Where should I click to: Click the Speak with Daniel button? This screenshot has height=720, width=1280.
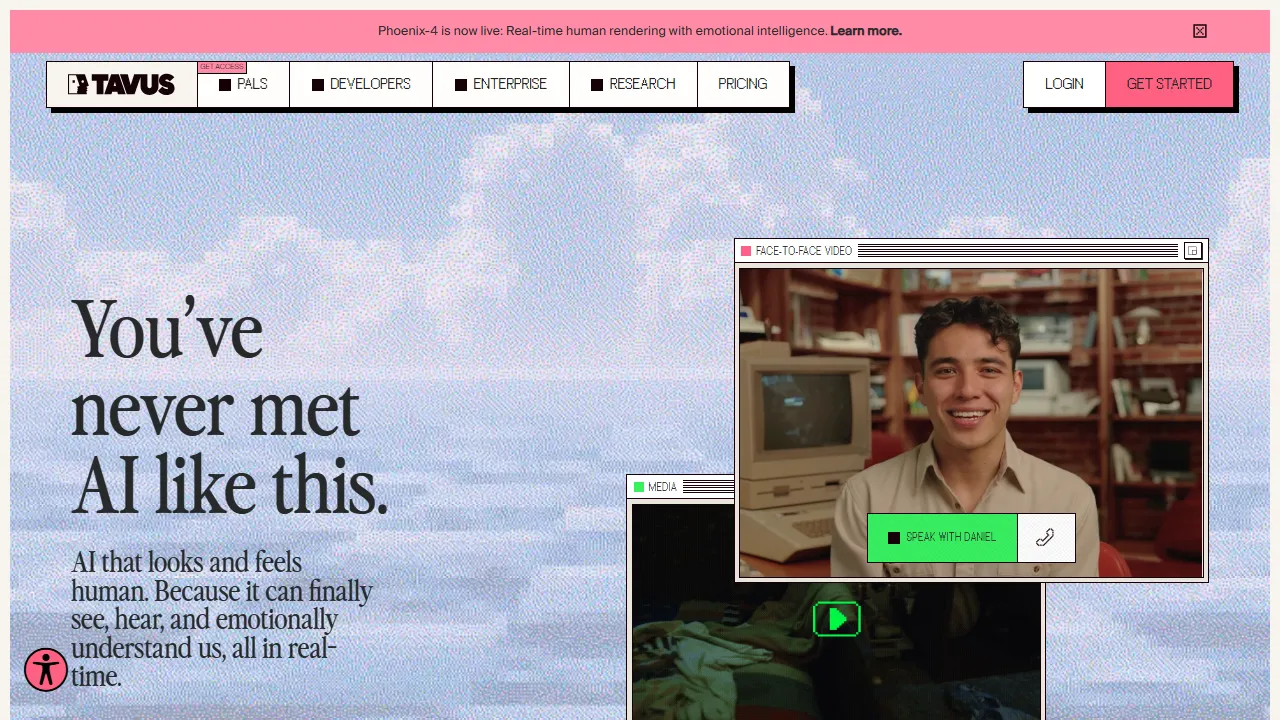[942, 538]
